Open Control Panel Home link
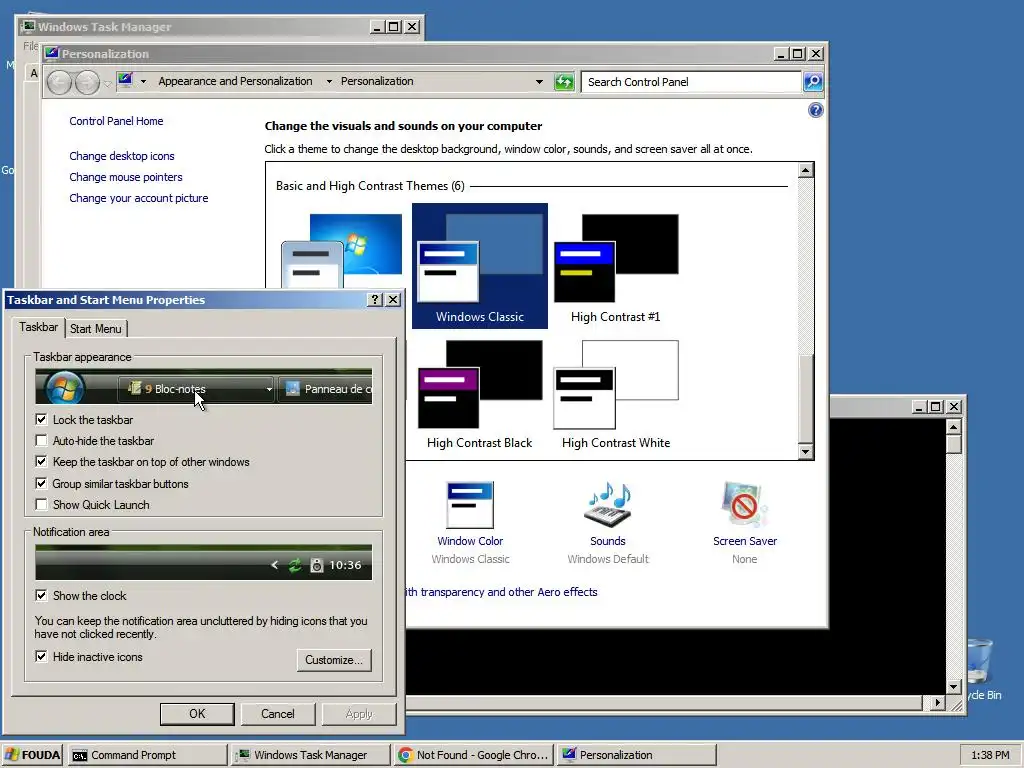The height and width of the screenshot is (768, 1024). [116, 121]
